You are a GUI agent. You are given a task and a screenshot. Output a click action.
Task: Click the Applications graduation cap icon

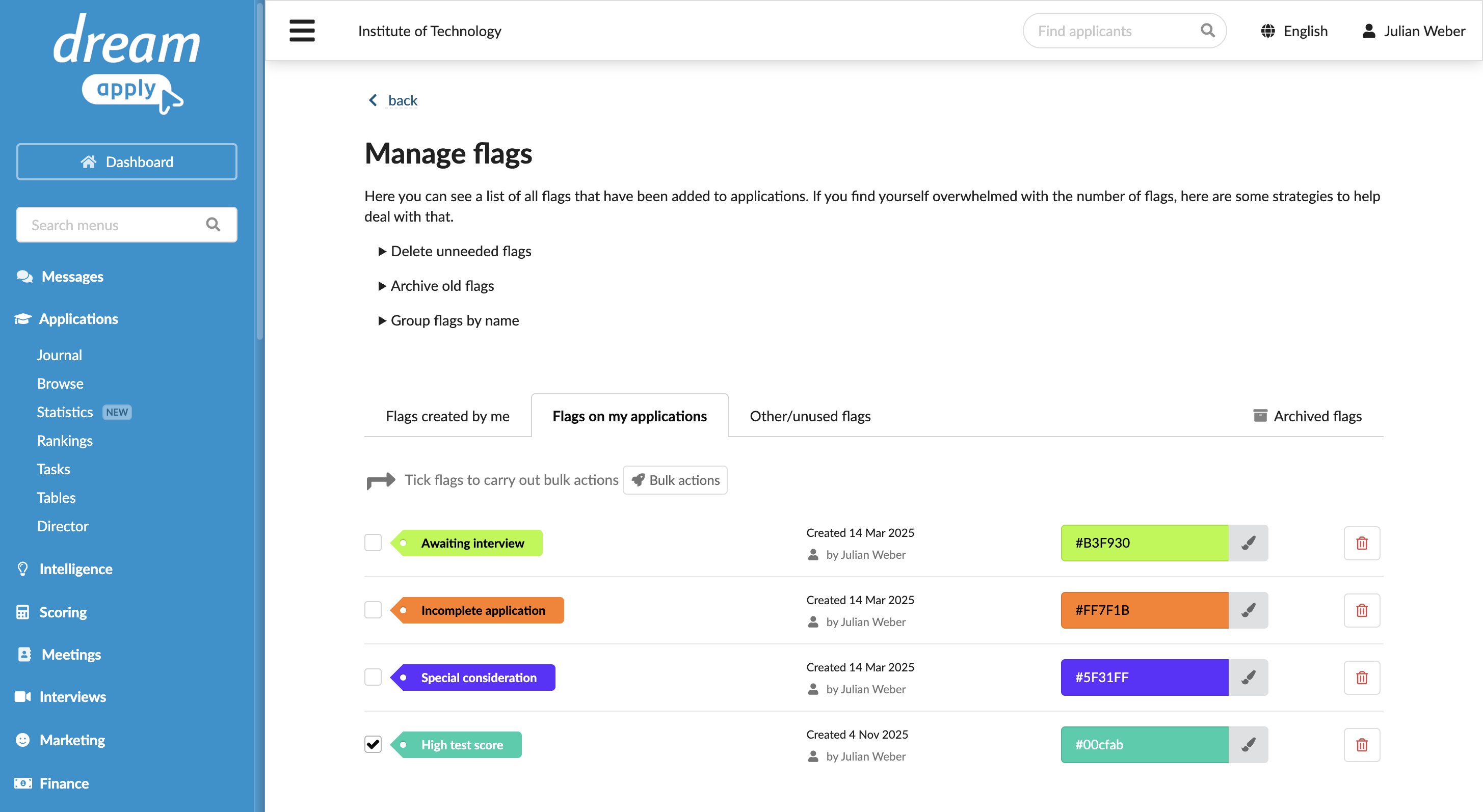coord(23,319)
